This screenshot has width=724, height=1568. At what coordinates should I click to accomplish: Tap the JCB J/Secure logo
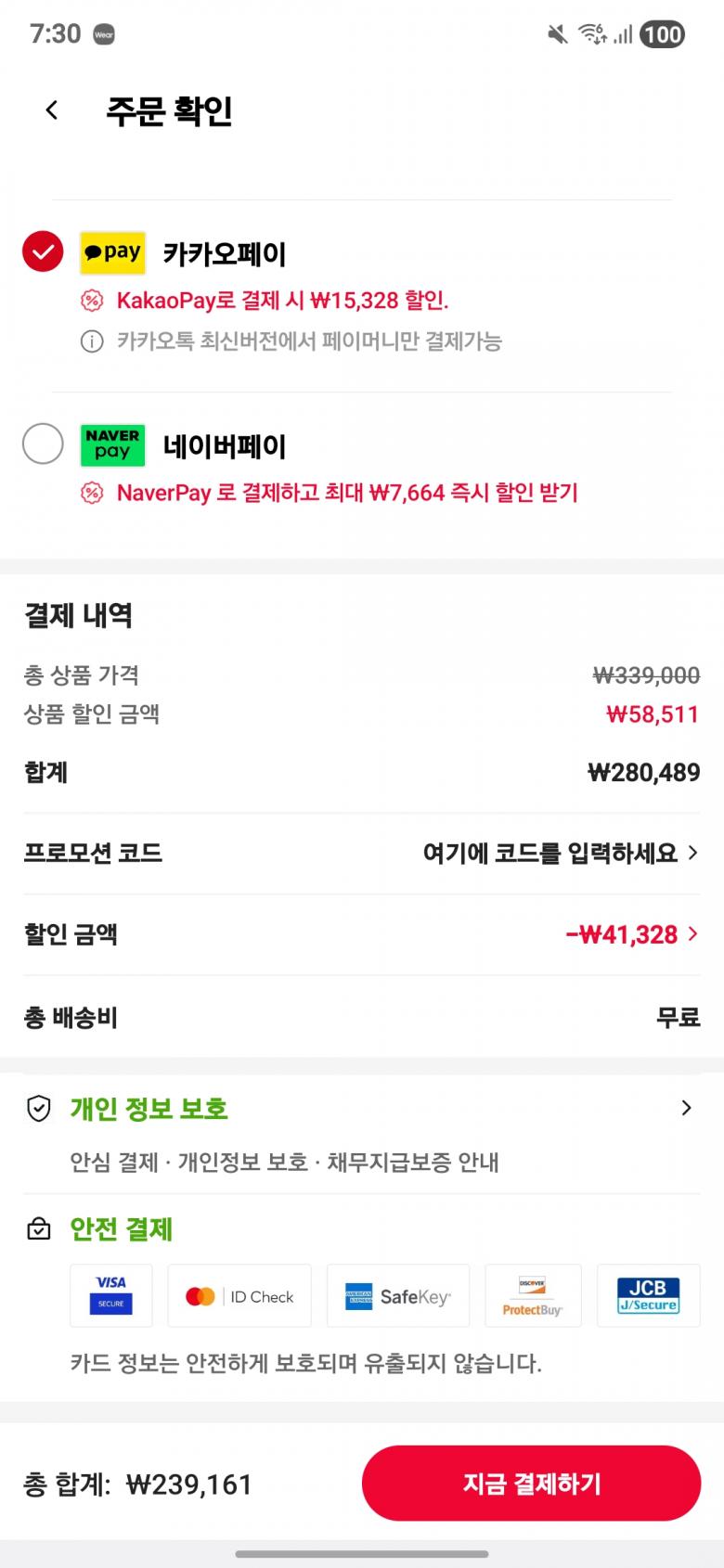648,1295
